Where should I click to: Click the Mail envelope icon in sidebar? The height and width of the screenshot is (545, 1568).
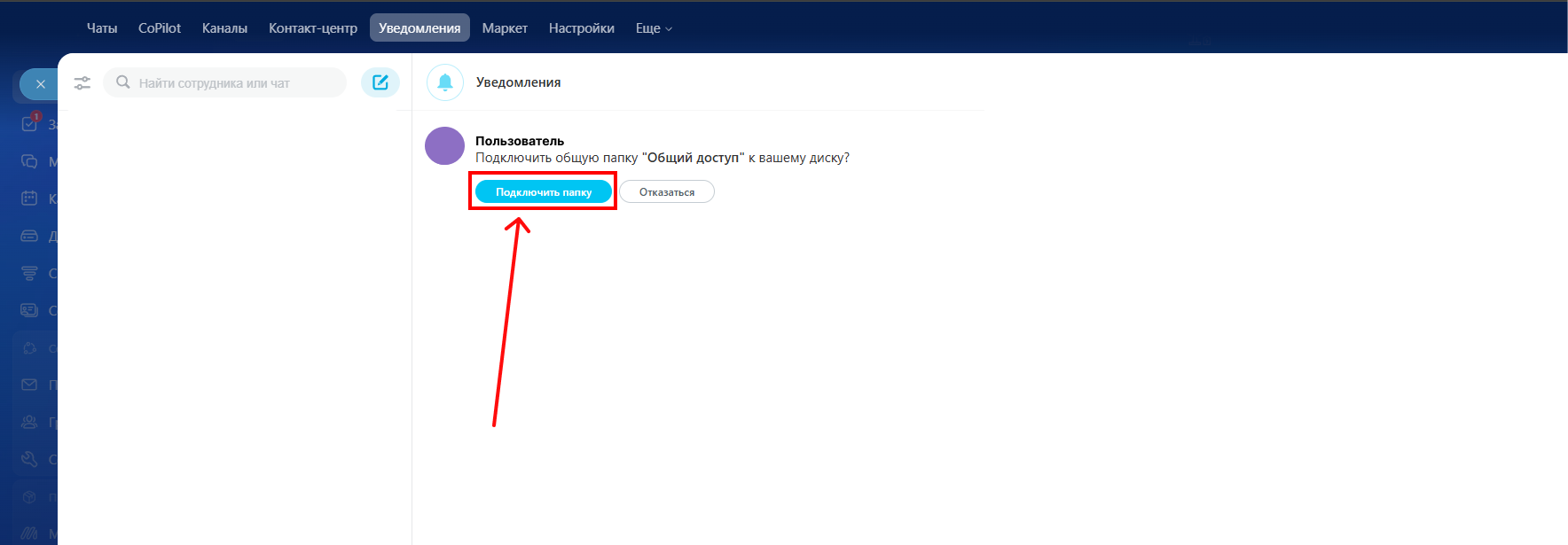click(x=29, y=385)
